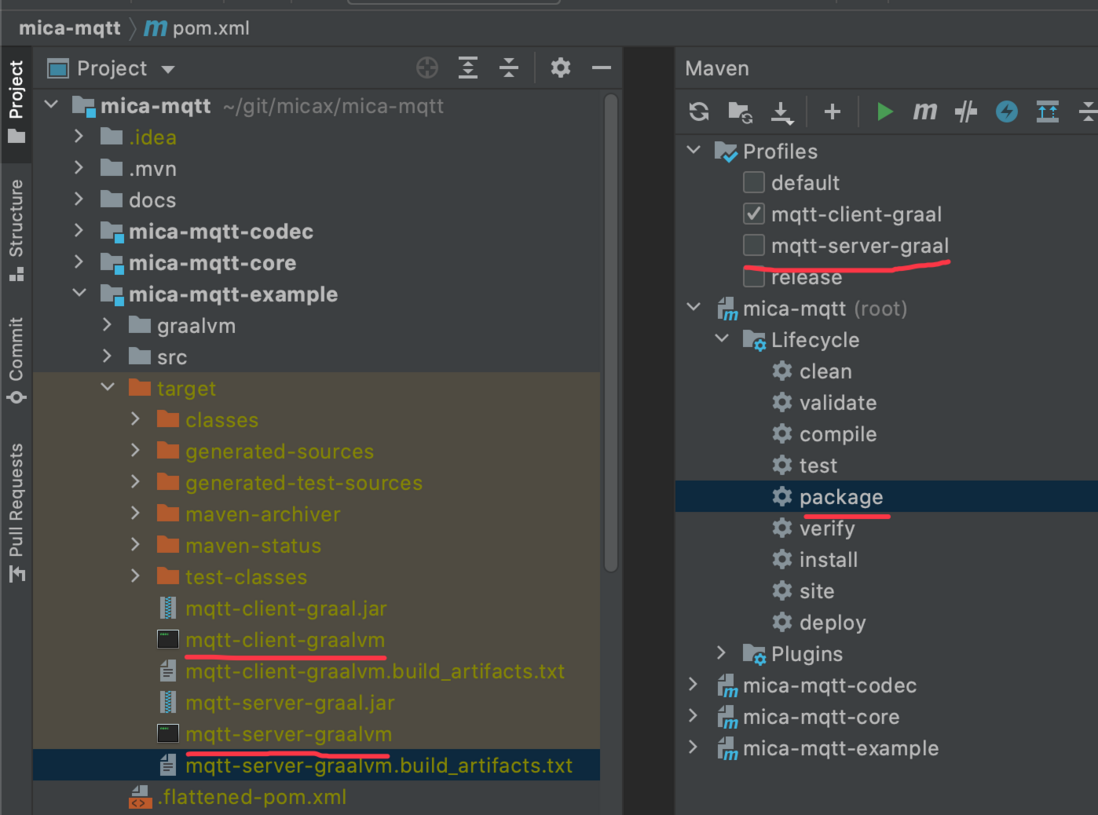Click the mica-mqtt breadcrumb

(x=69, y=28)
